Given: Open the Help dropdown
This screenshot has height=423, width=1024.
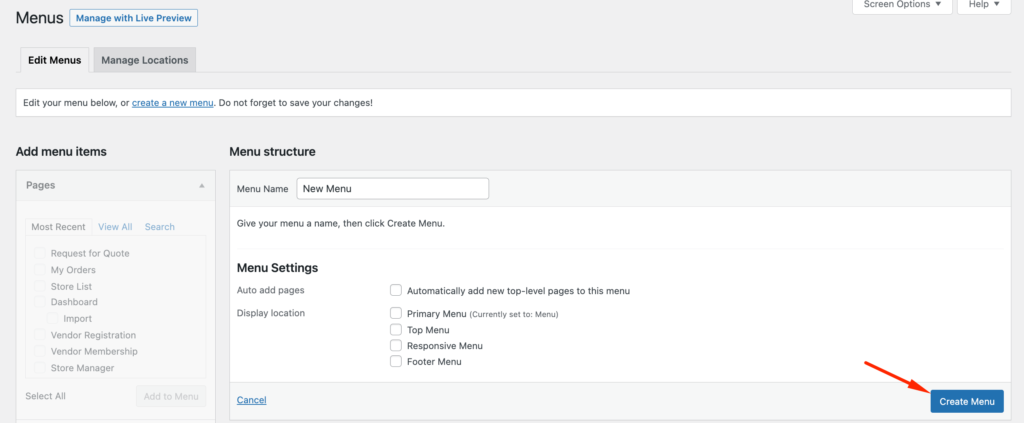Looking at the screenshot, I should tap(984, 5).
